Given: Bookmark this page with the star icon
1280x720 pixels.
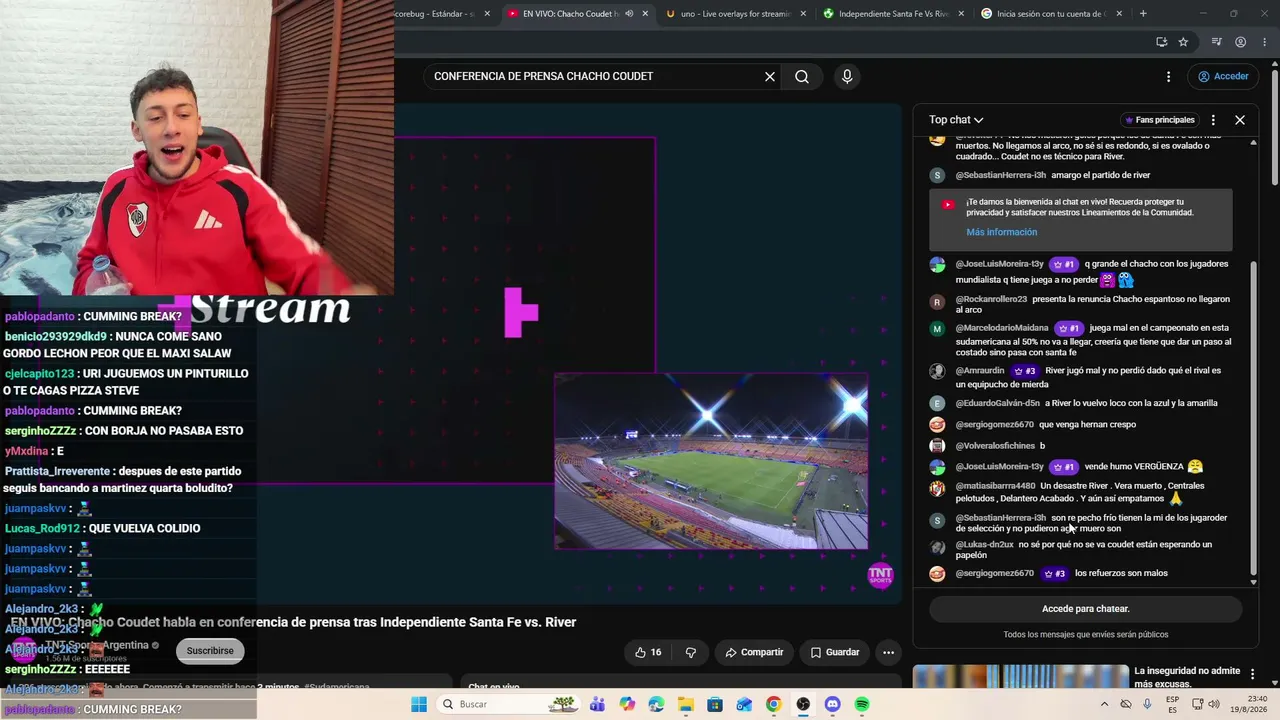Looking at the screenshot, I should (1183, 42).
